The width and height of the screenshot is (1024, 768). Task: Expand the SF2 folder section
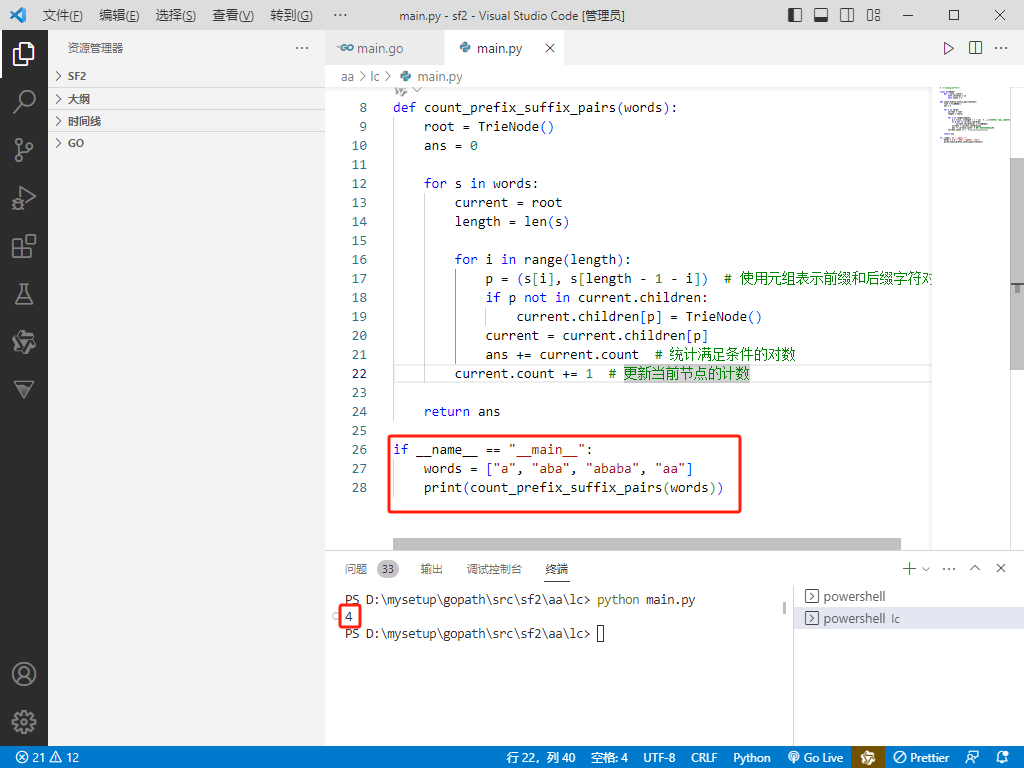point(187,76)
